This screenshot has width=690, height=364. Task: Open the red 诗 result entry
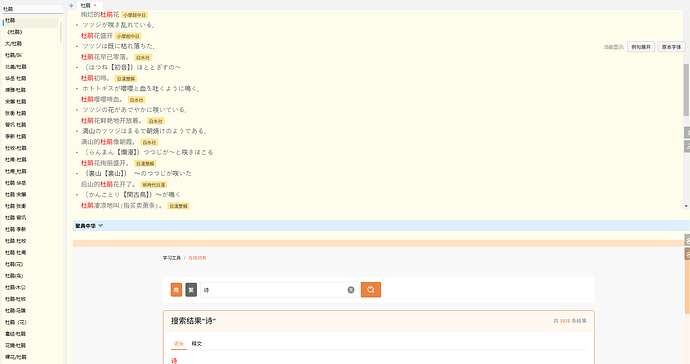[x=174, y=360]
